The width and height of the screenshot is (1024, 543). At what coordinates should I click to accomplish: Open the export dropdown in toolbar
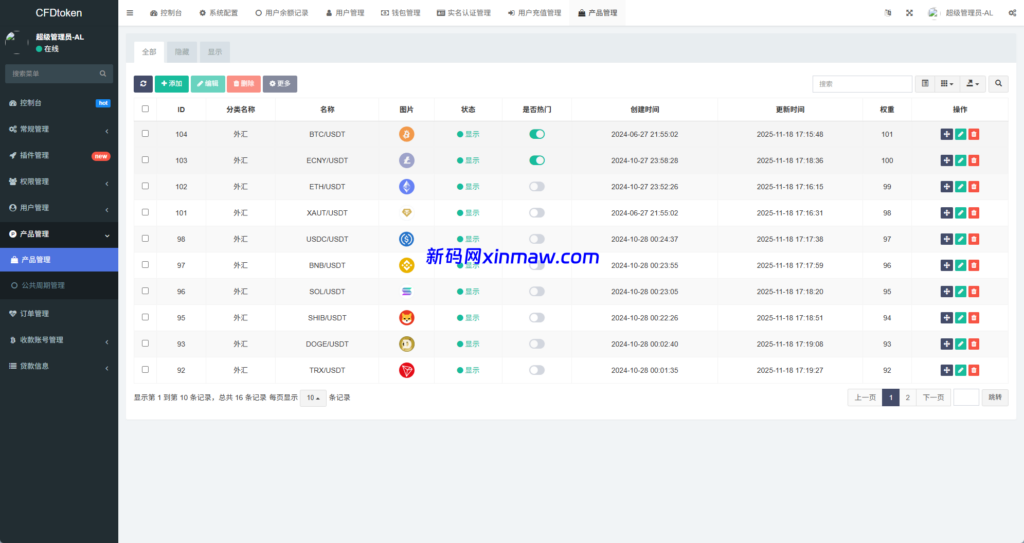pyautogui.click(x=972, y=84)
